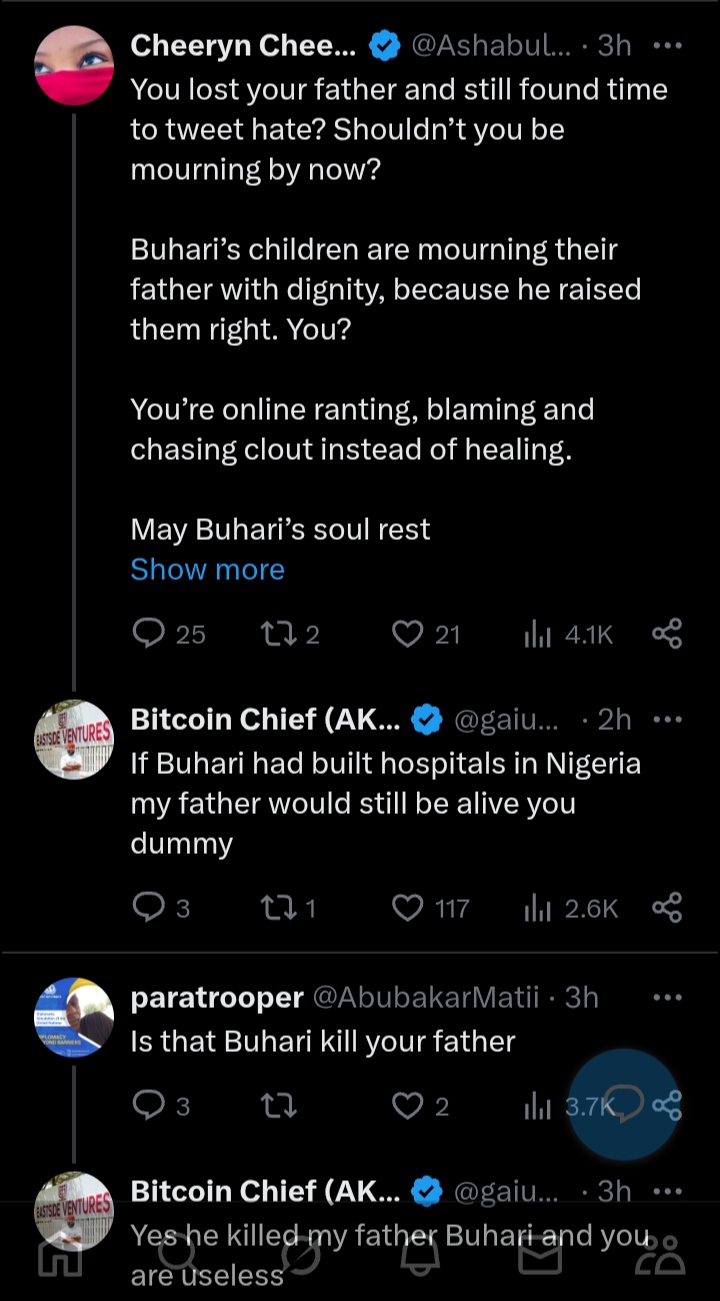Viewport: 720px width, 1301px height.
Task: Open Bitcoin Chief's Eastside Ventures avatar
Action: (74, 740)
